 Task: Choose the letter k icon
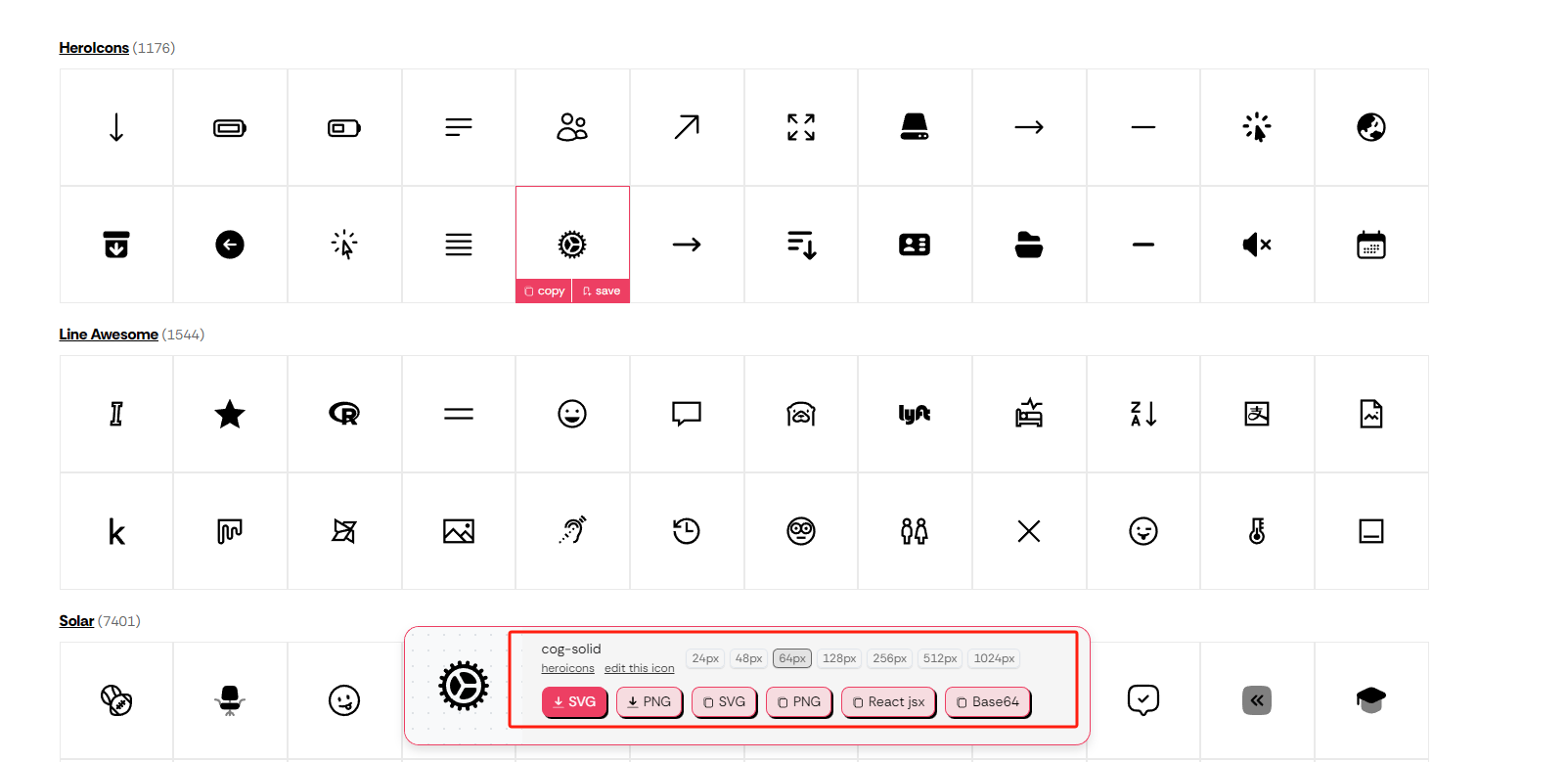116,531
